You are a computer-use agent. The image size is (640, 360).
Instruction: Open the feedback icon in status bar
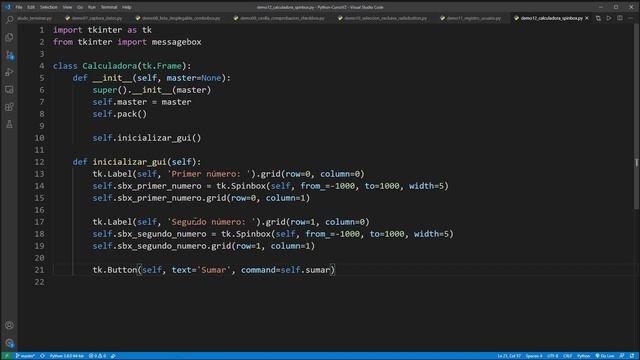[622, 356]
